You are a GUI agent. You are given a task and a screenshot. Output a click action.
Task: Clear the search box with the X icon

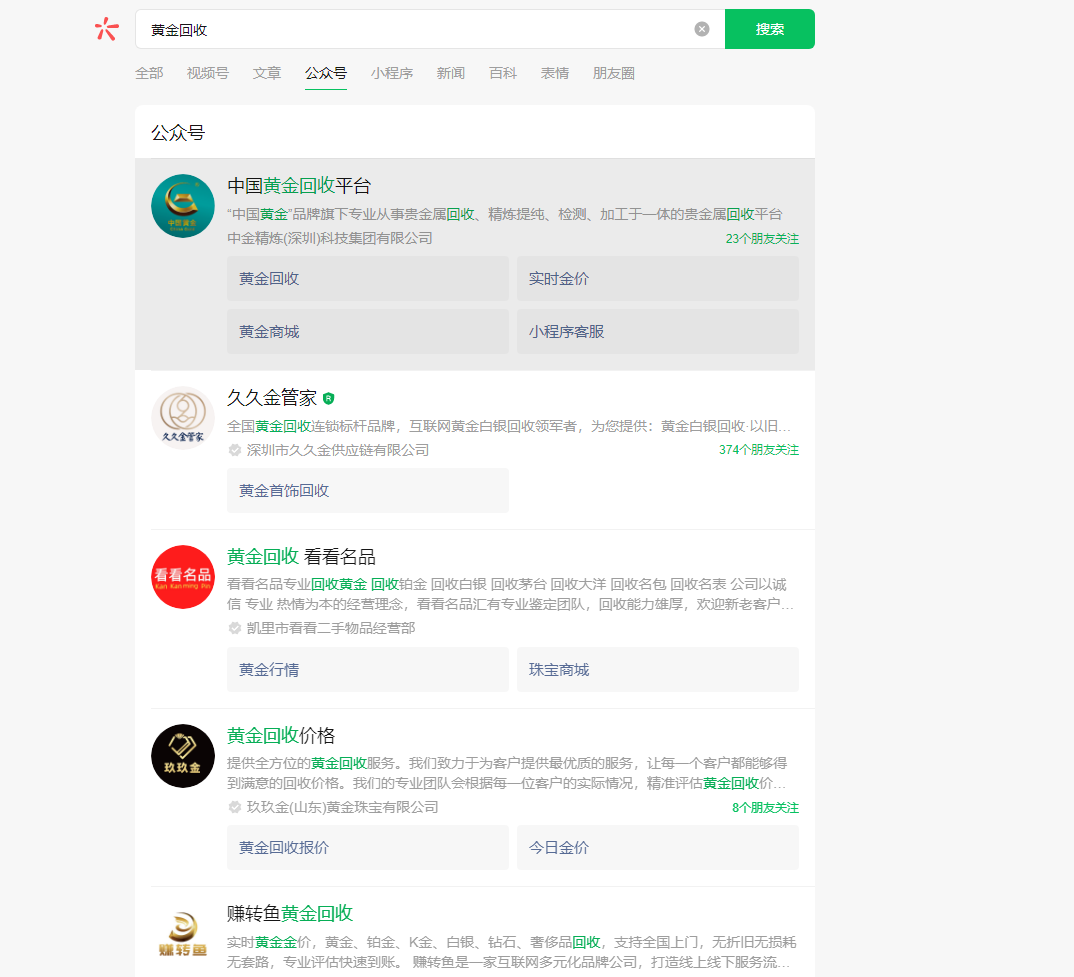pos(701,29)
